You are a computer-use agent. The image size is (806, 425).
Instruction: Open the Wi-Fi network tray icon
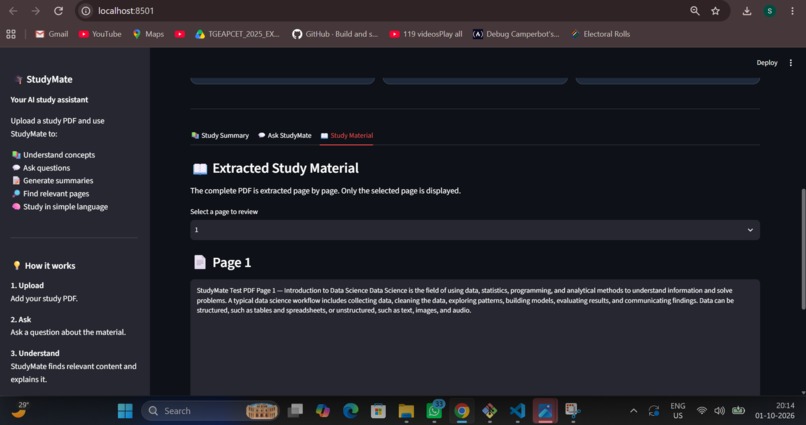click(702, 411)
